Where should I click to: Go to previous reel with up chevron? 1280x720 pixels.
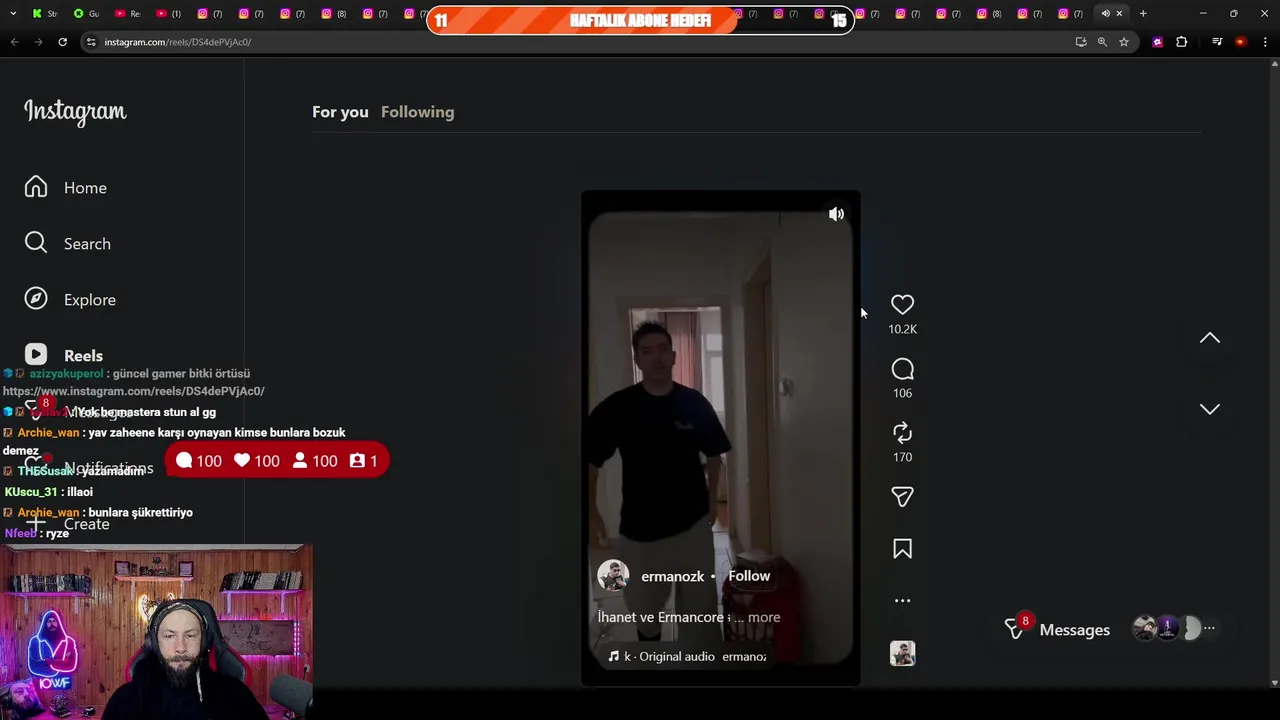1210,338
